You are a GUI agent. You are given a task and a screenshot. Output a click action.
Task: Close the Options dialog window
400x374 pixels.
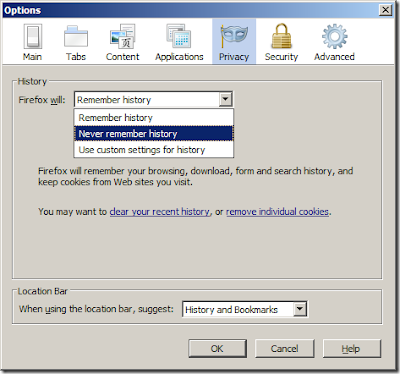click(385, 10)
